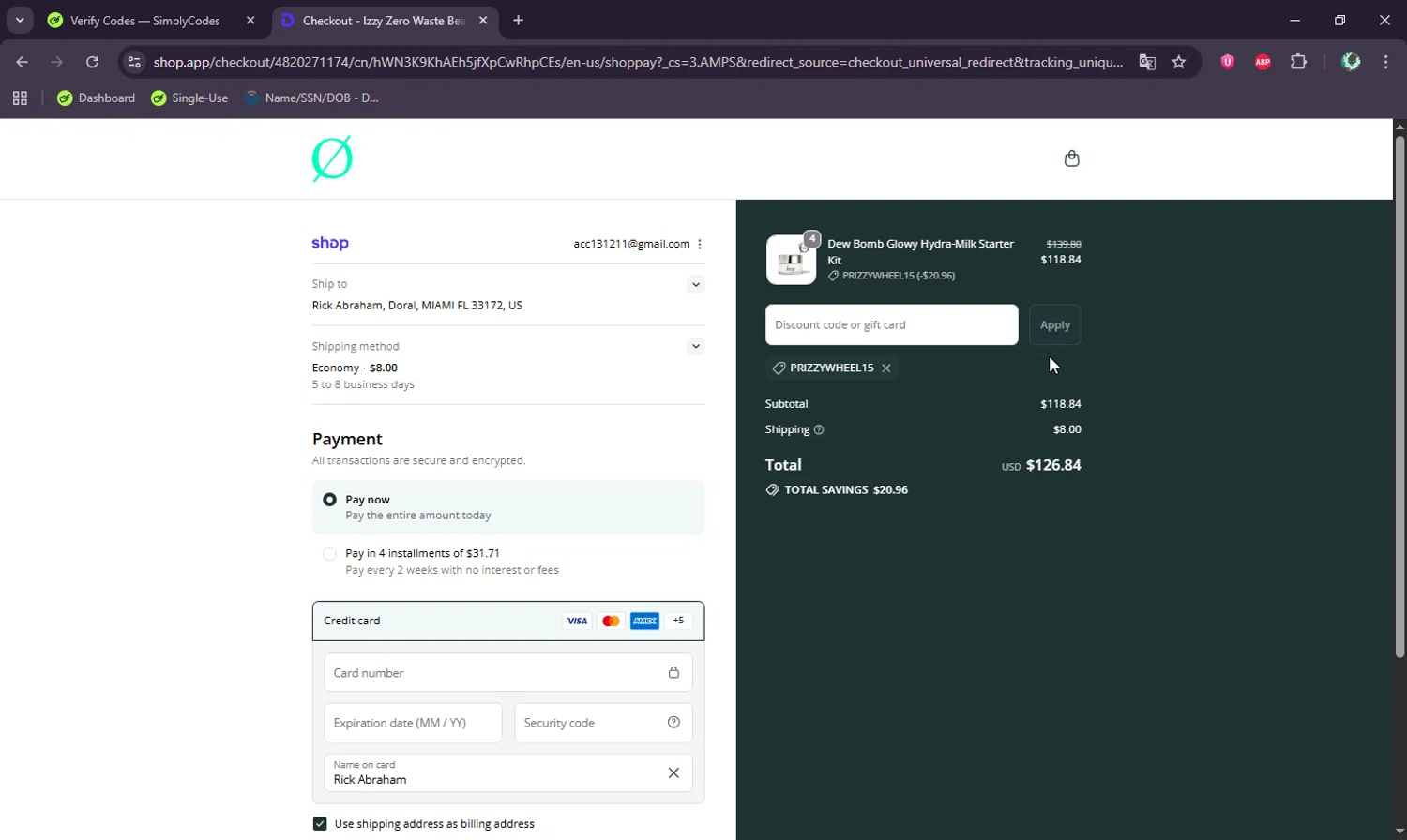1407x840 pixels.
Task: Click the browser address bar URL
Action: pos(638,62)
